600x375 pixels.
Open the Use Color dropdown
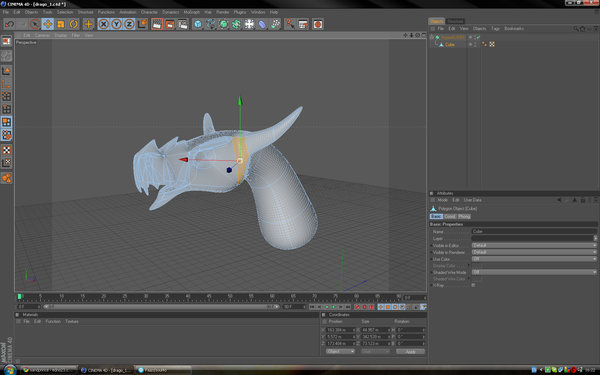534,259
